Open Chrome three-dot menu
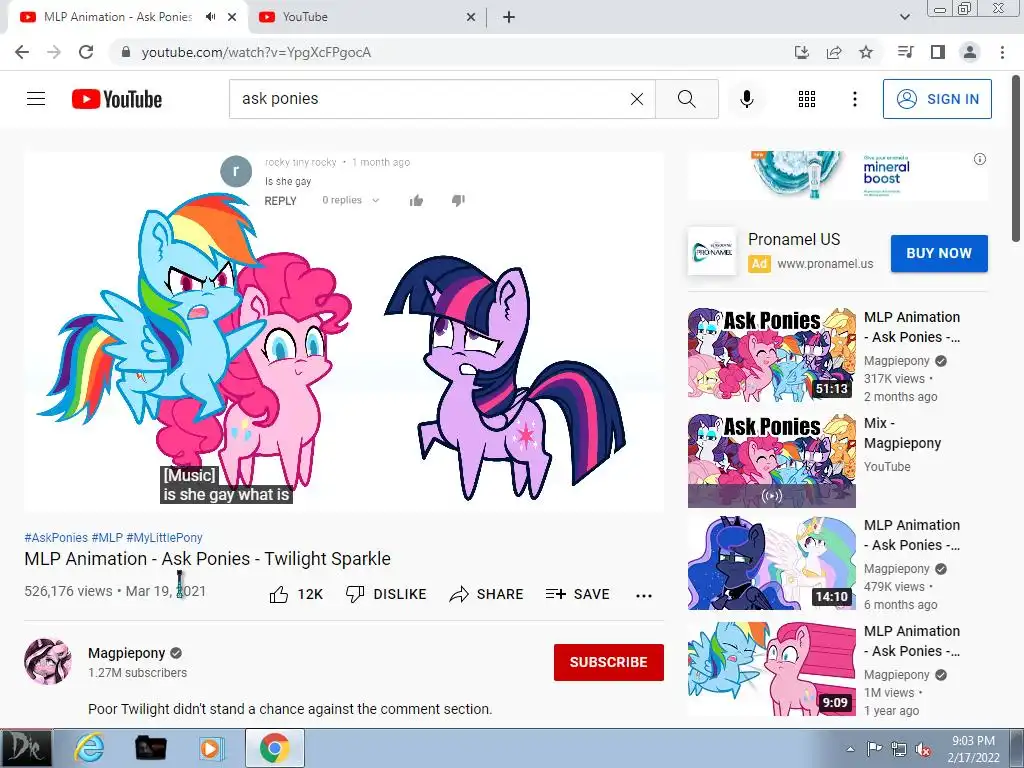Screen dimensions: 1024x768 pyautogui.click(x=1002, y=52)
